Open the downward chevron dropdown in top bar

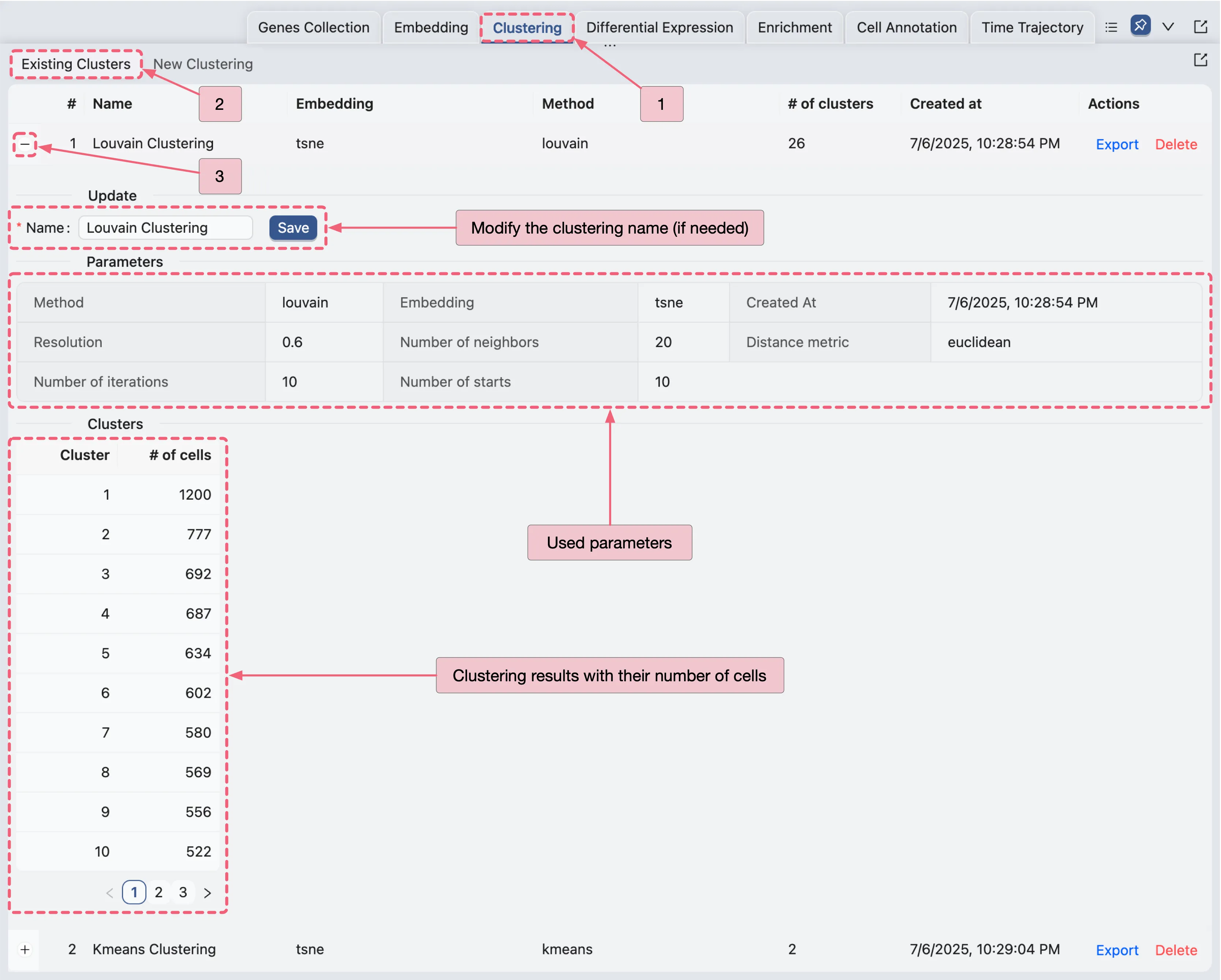pos(1168,27)
